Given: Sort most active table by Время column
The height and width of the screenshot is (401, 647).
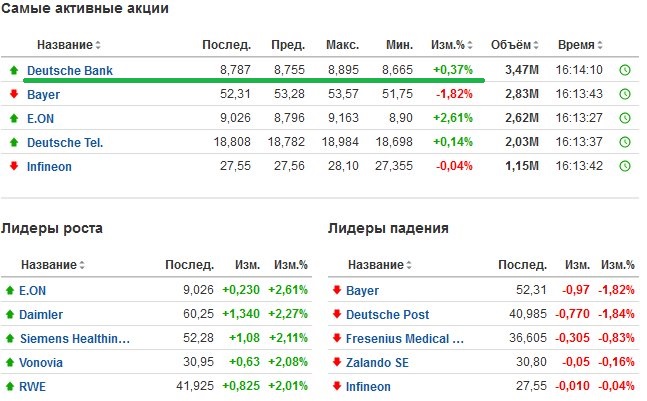Looking at the screenshot, I should [x=580, y=45].
